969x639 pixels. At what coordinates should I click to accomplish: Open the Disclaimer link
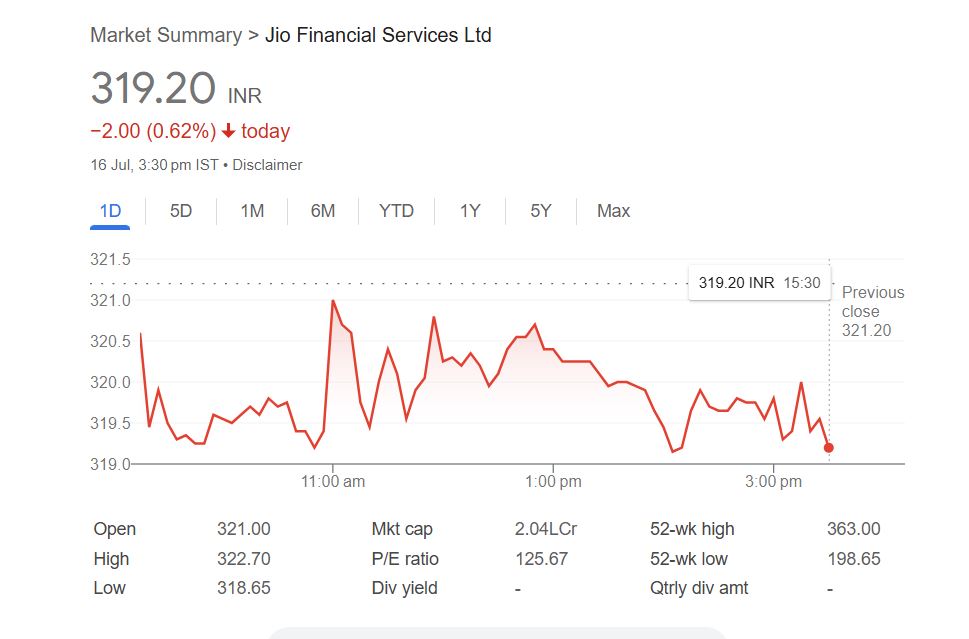[267, 165]
